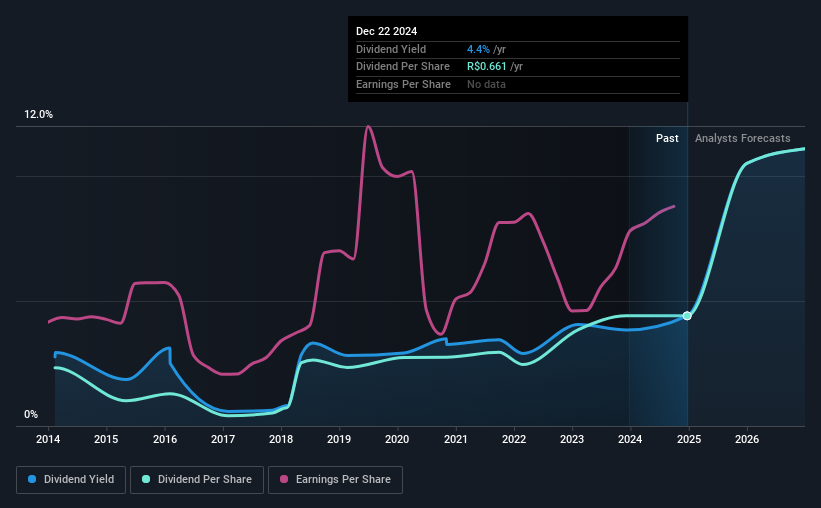
Task: Click the 'No data' earnings value in tooltip
Action: pyautogui.click(x=486, y=84)
